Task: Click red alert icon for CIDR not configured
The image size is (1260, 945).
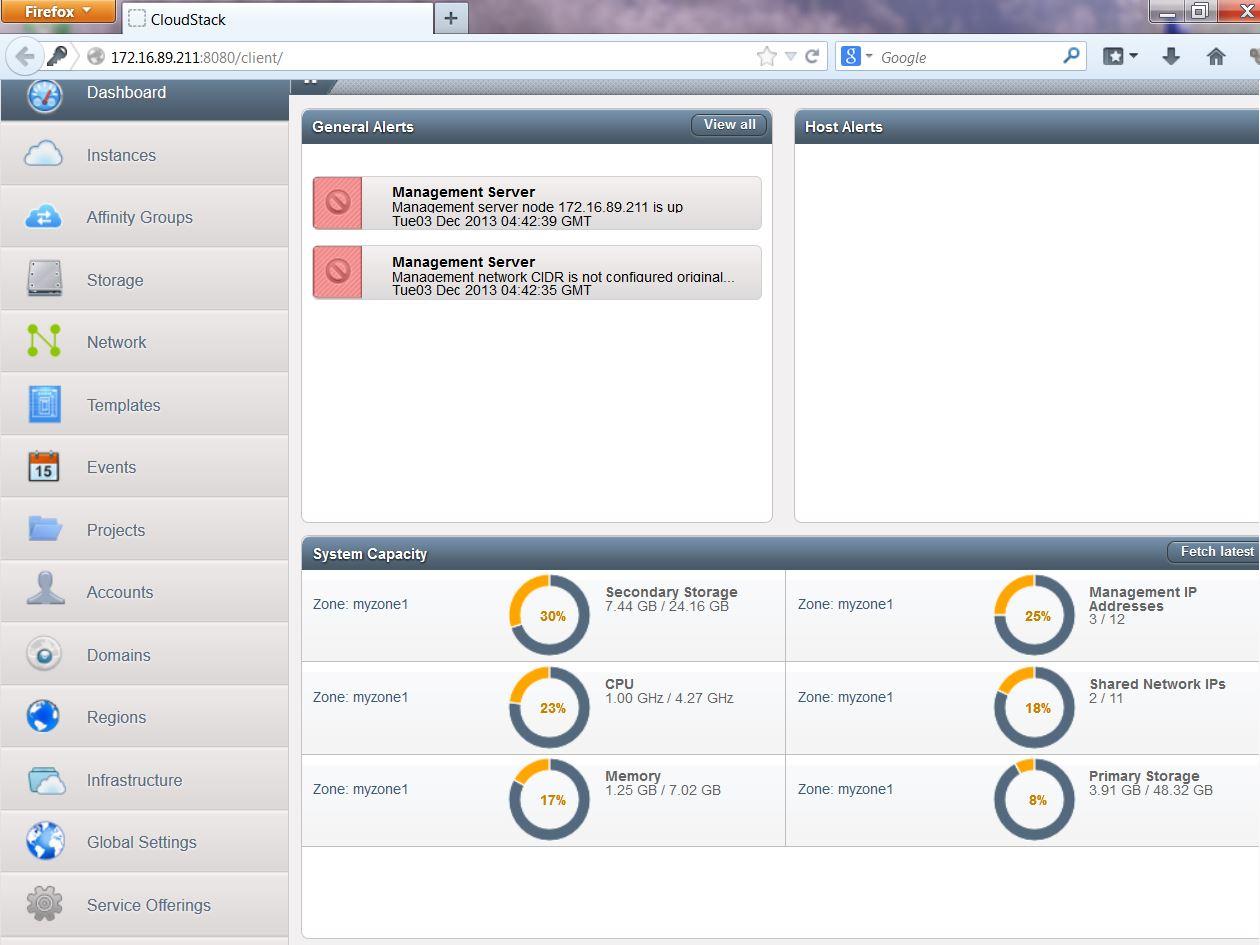Action: pyautogui.click(x=338, y=272)
